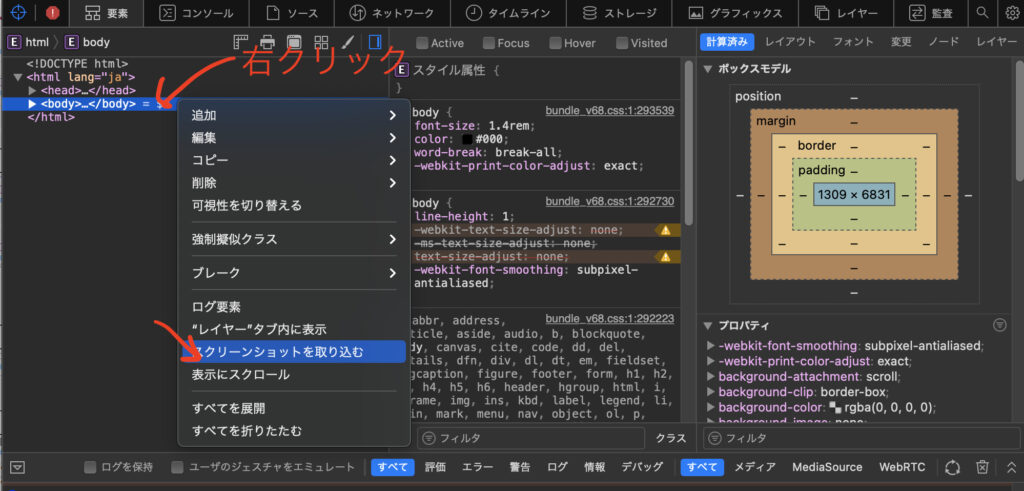
Task: Open the レイアウト sidebar tab
Action: coord(790,42)
